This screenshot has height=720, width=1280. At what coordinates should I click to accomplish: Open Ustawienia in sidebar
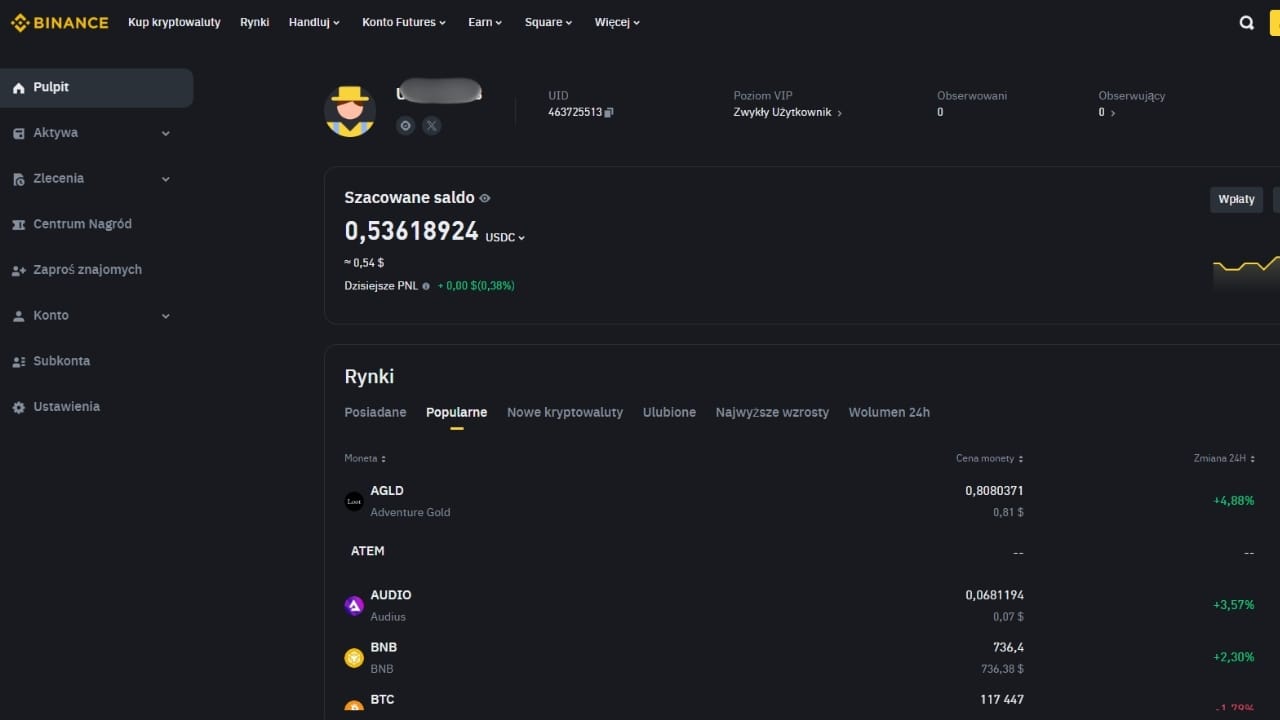(66, 407)
